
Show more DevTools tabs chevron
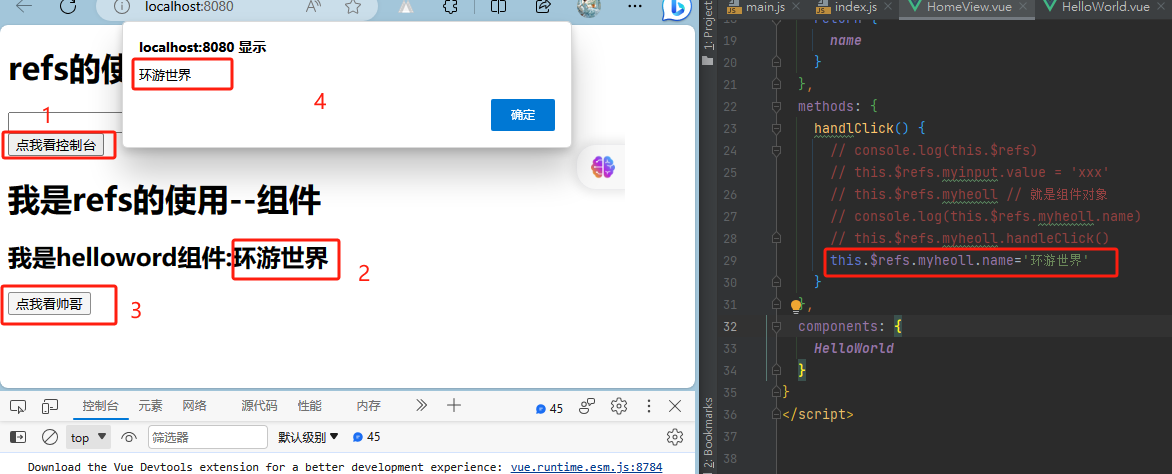click(422, 406)
